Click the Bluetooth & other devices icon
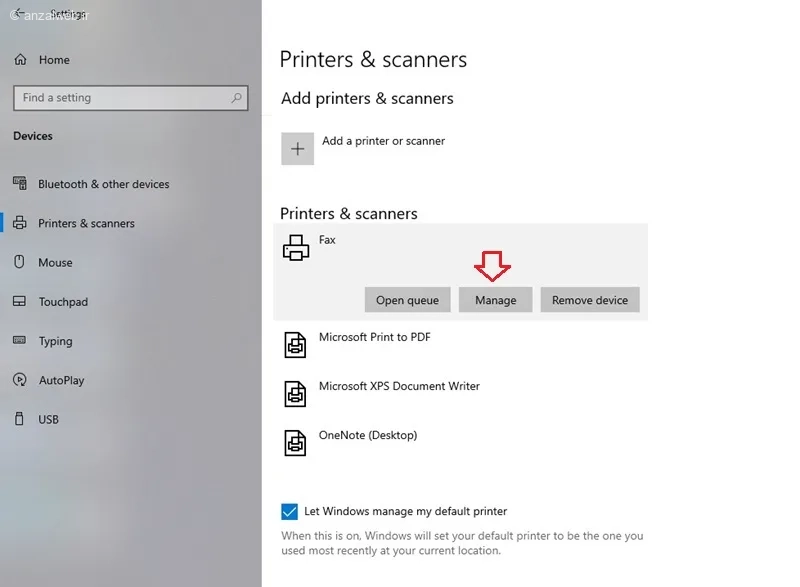This screenshot has width=800, height=587. pos(20,183)
